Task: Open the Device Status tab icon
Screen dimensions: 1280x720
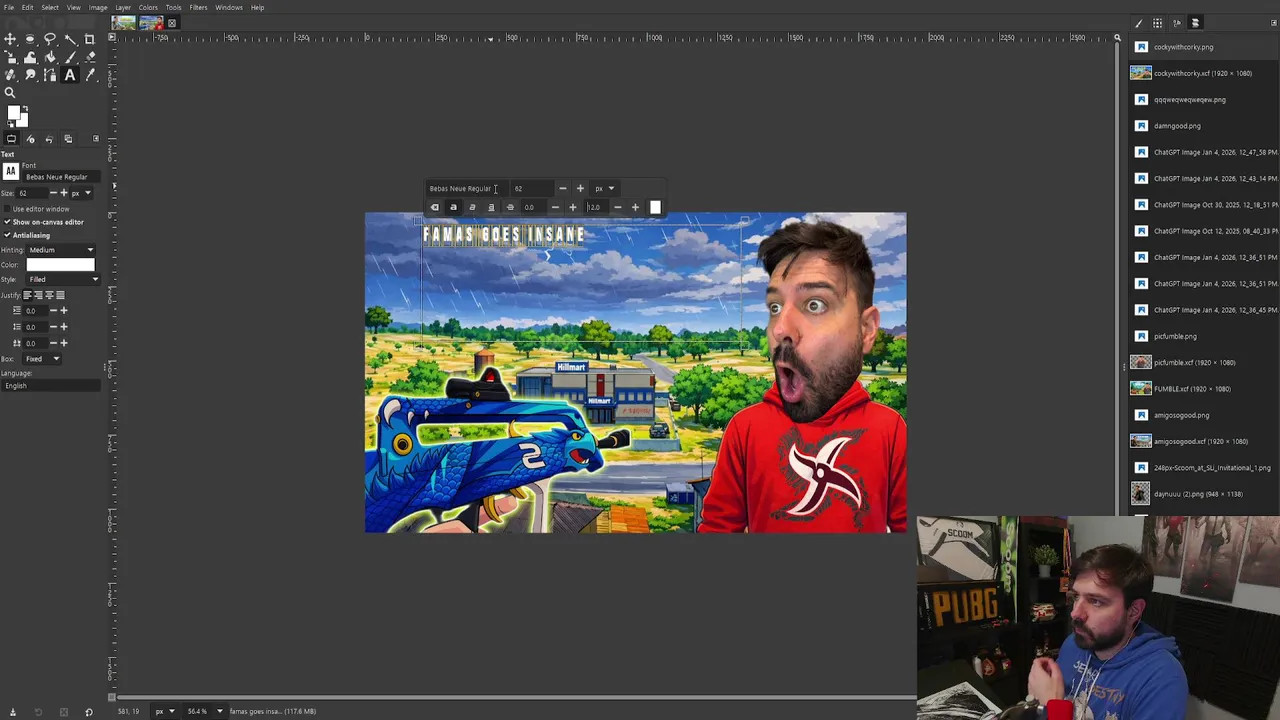Action: pos(30,139)
